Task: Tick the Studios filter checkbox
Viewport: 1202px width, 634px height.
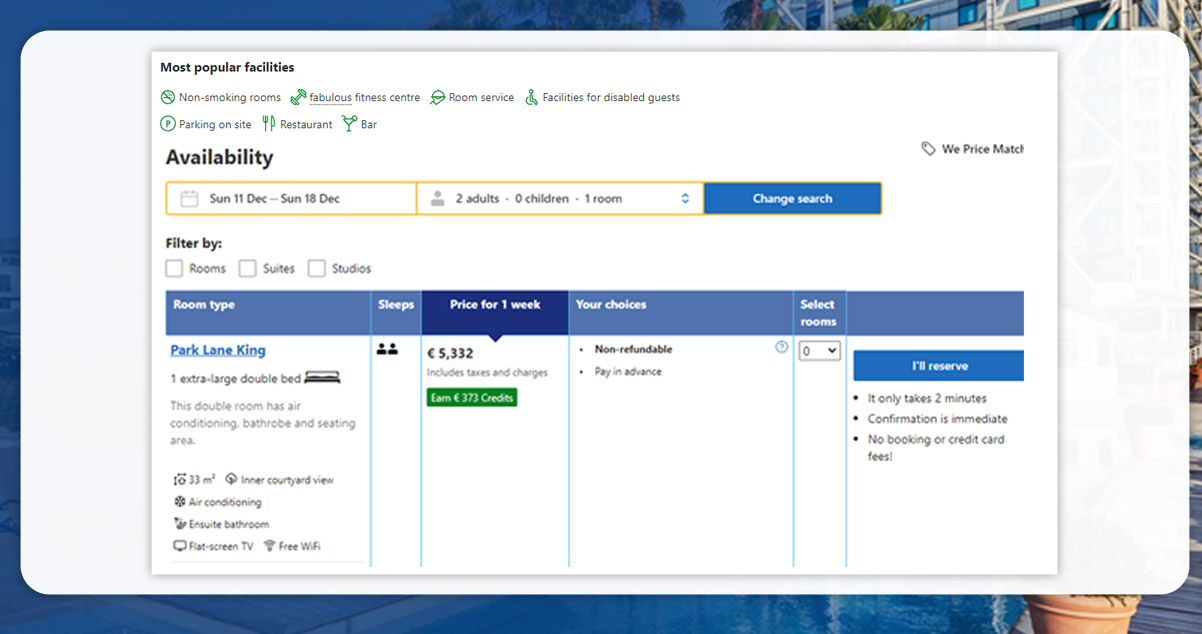Action: pyautogui.click(x=316, y=268)
